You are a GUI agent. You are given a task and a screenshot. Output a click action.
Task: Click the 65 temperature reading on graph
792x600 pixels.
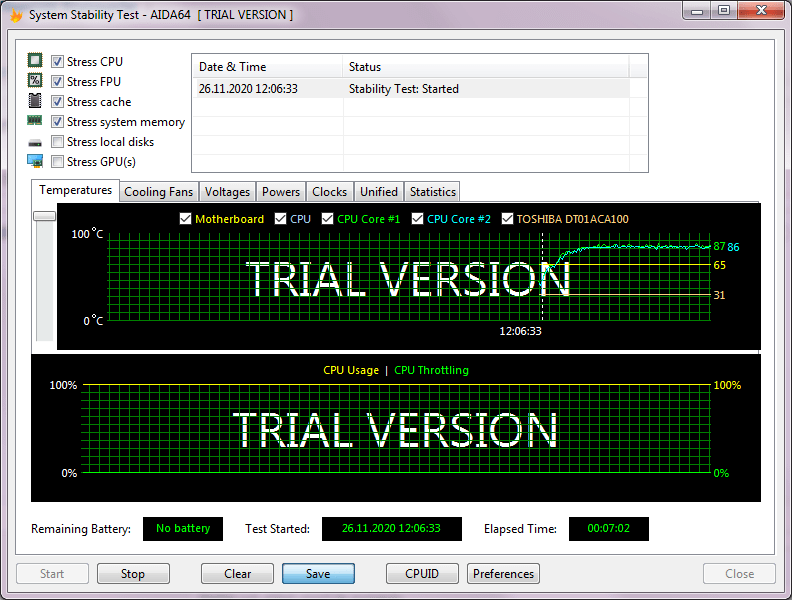(719, 265)
